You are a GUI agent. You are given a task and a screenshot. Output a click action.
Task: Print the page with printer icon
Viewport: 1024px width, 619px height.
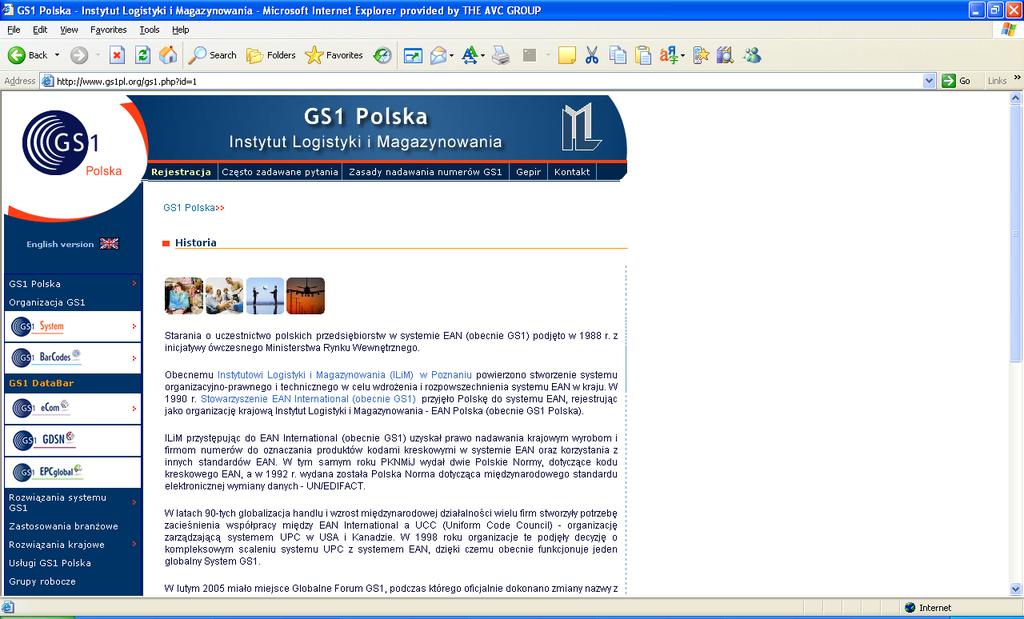501,56
